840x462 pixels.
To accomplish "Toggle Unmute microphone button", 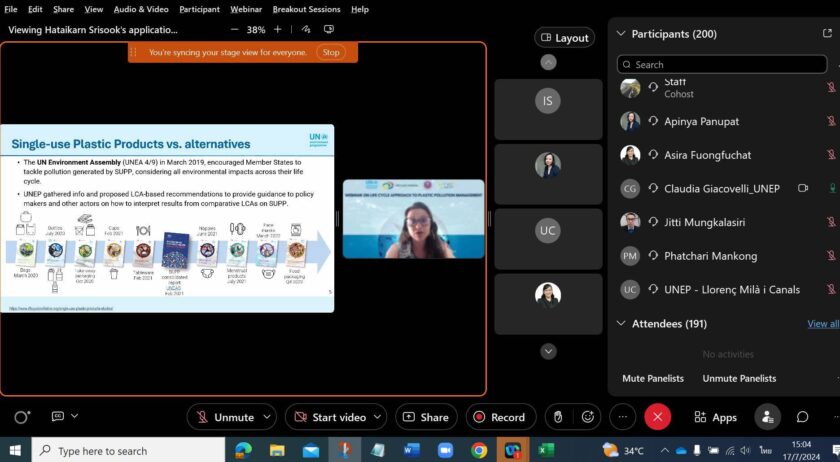I will (x=225, y=417).
